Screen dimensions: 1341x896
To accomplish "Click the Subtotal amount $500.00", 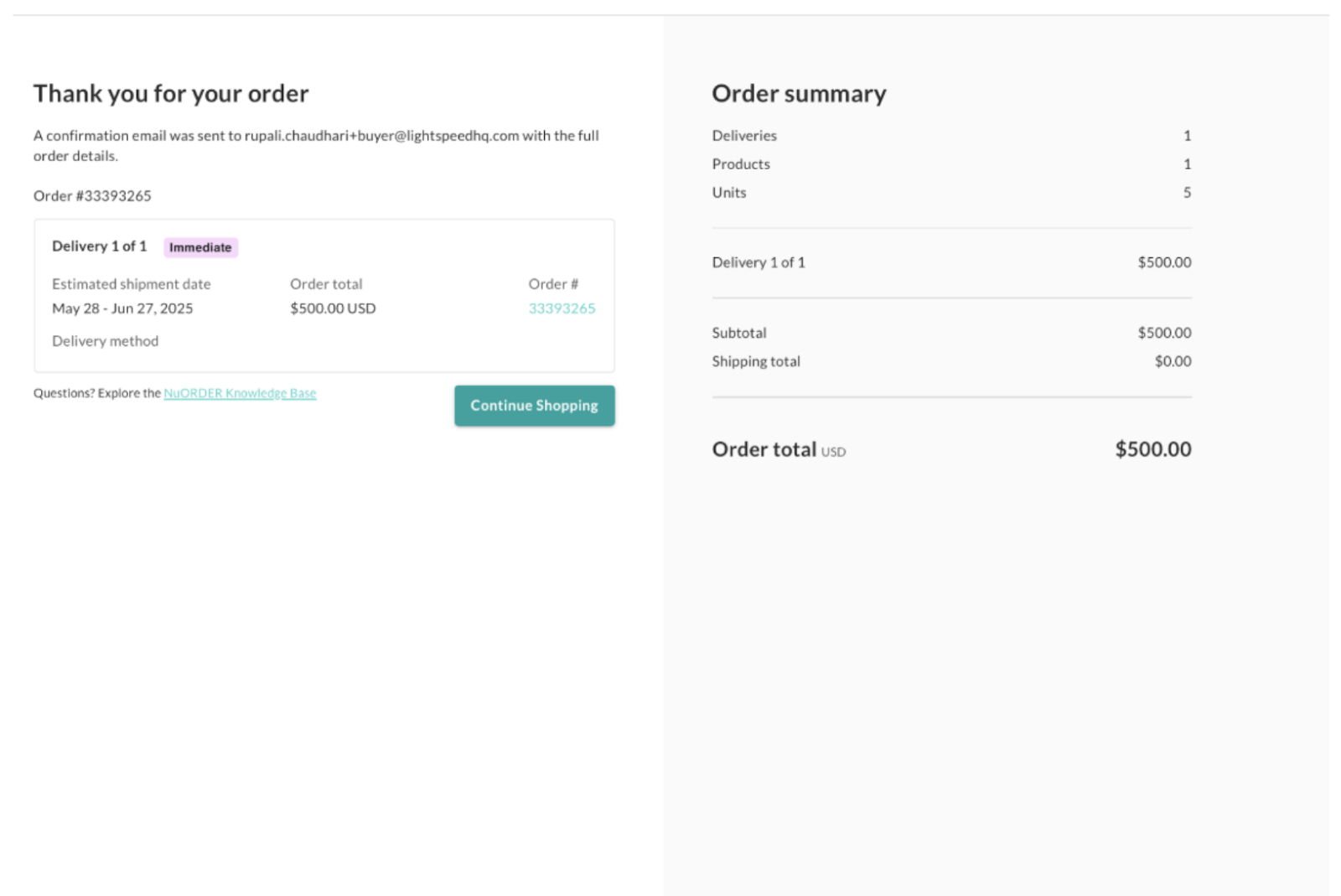I will (x=1165, y=332).
